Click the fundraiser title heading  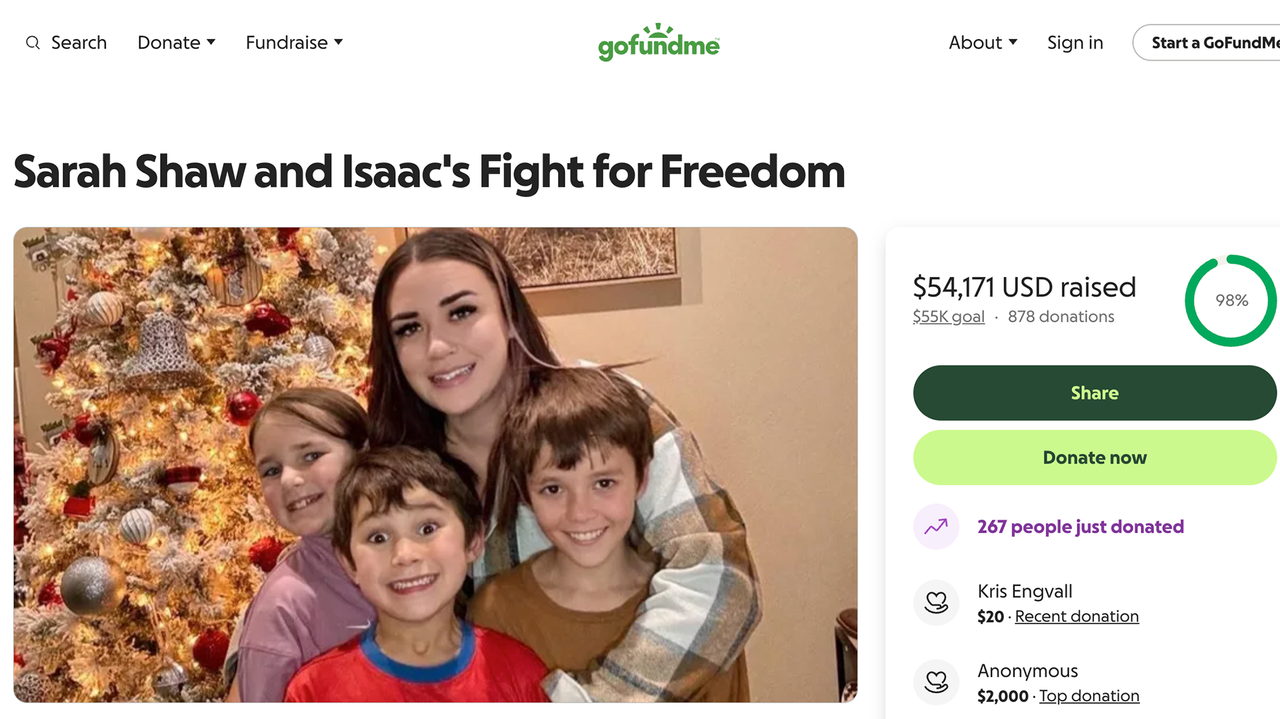(429, 172)
